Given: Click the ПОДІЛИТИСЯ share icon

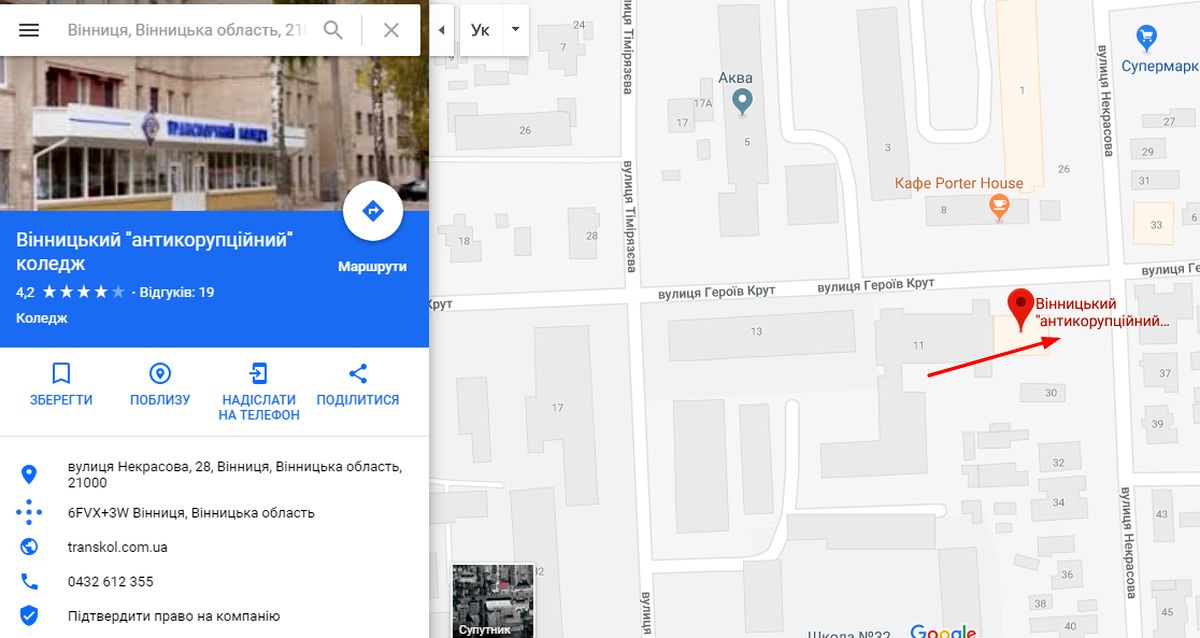Looking at the screenshot, I should click(x=358, y=374).
